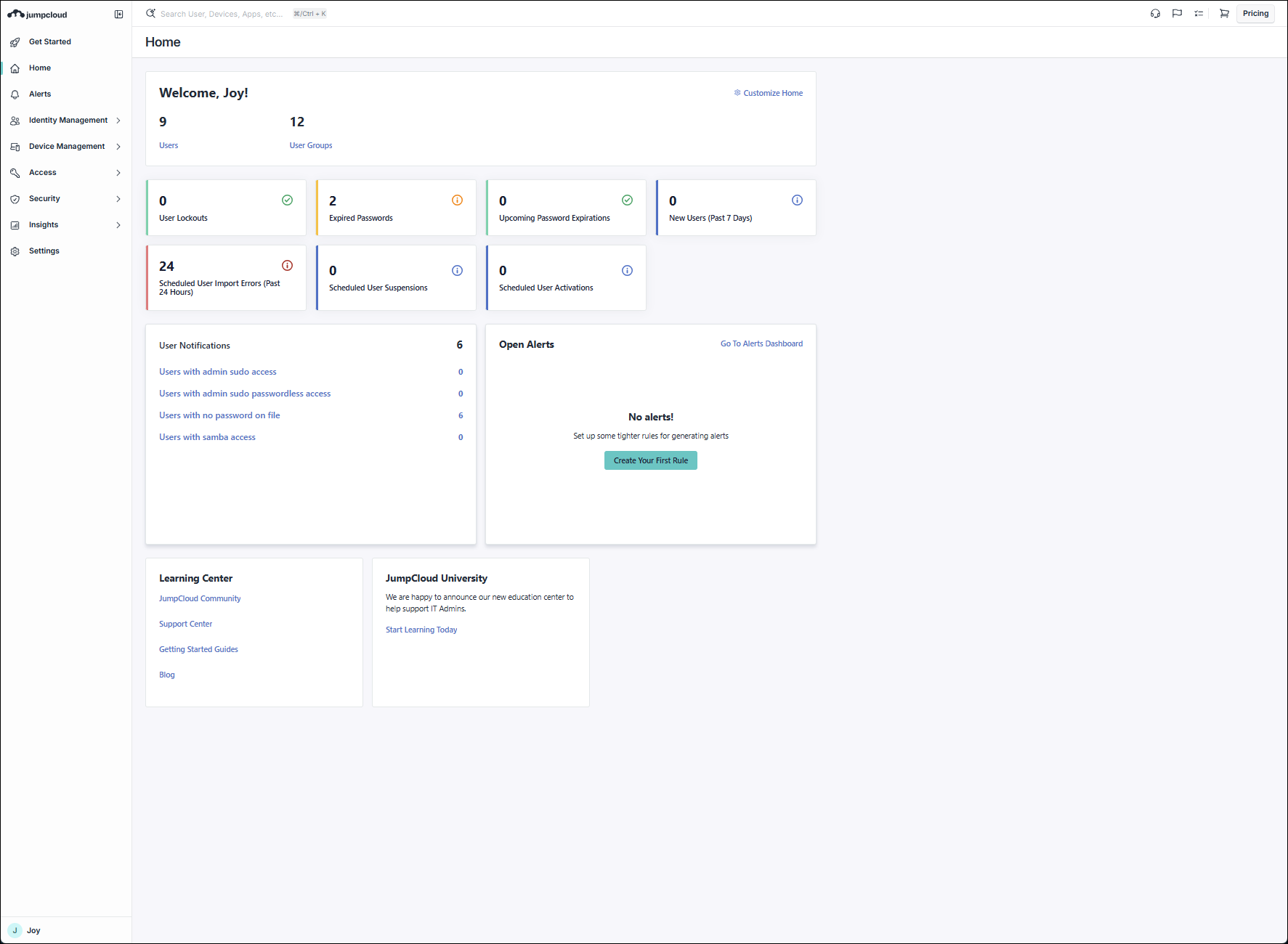The width and height of the screenshot is (1288, 944).
Task: Click the User Notifications heading
Action: click(x=195, y=346)
